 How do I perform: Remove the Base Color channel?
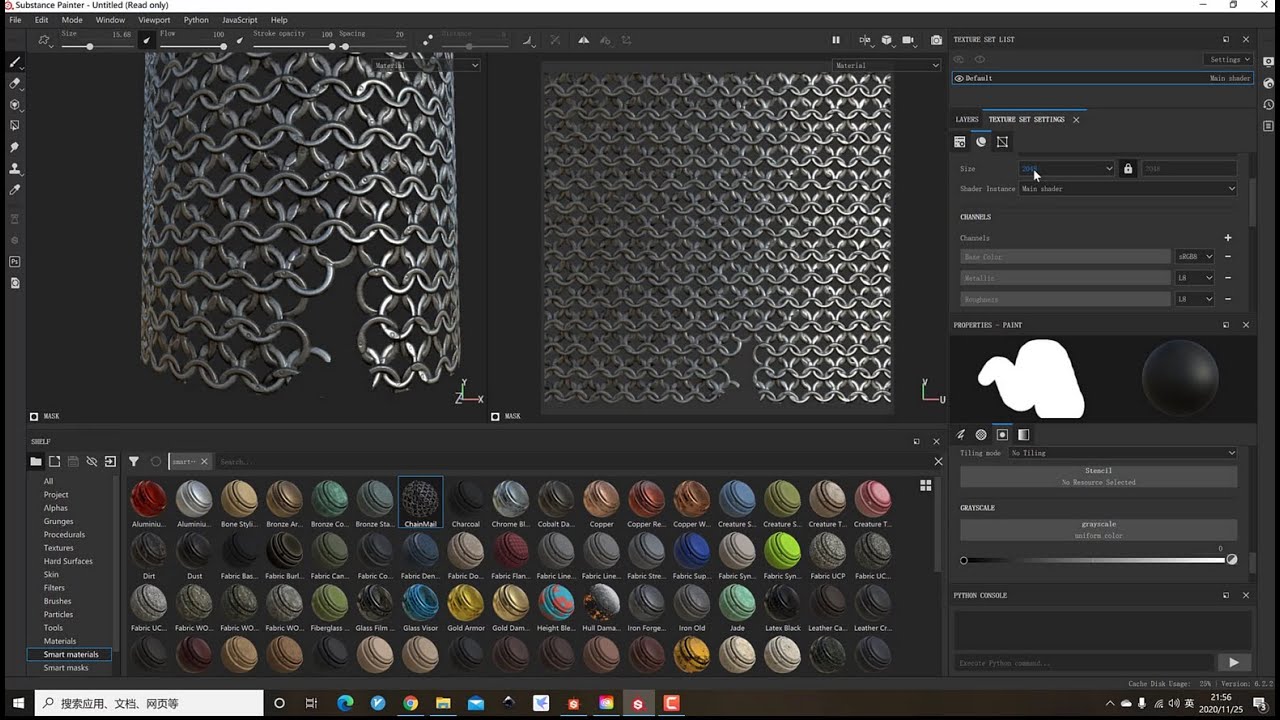tap(1228, 257)
